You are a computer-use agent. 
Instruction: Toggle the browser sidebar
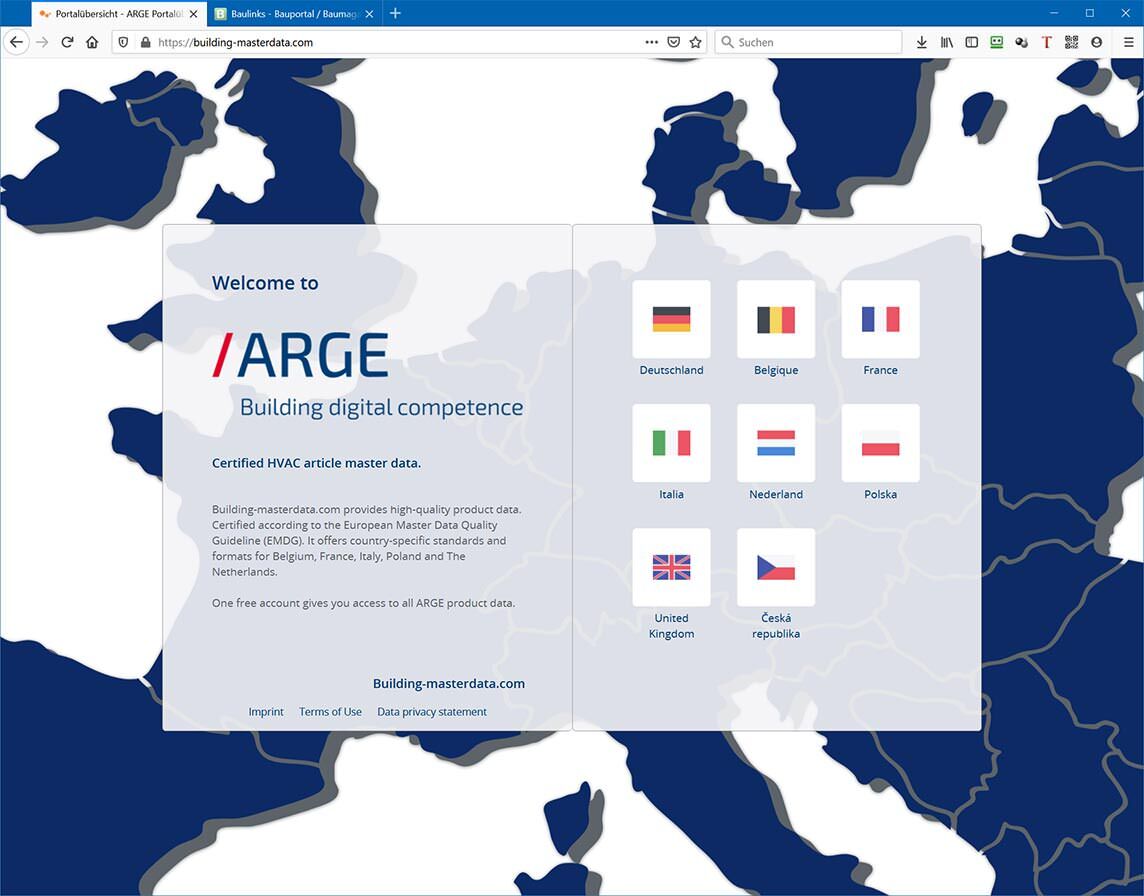click(x=971, y=42)
